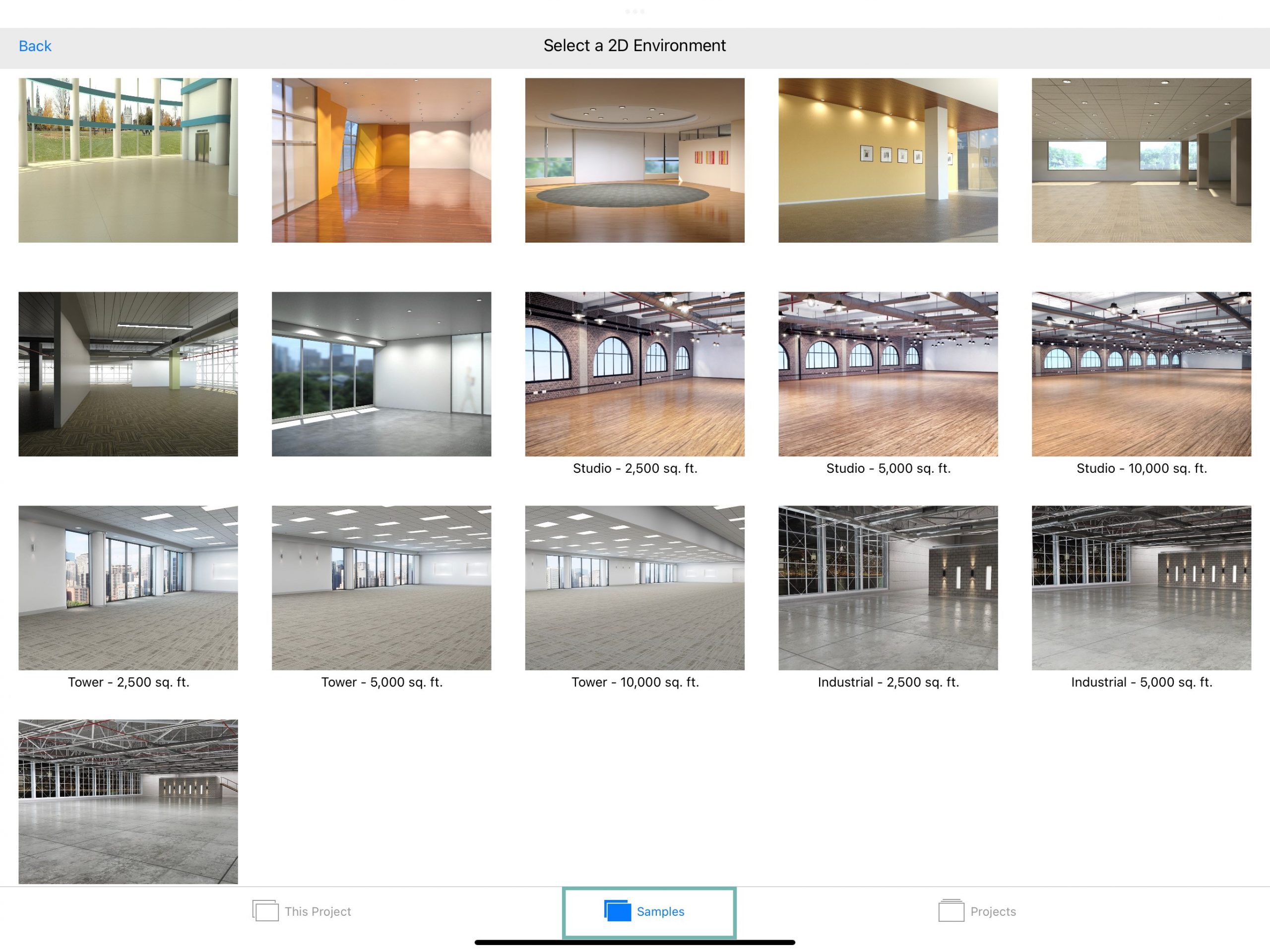Pick the yellow wall gallery environment
This screenshot has width=1270, height=952.
(x=888, y=160)
